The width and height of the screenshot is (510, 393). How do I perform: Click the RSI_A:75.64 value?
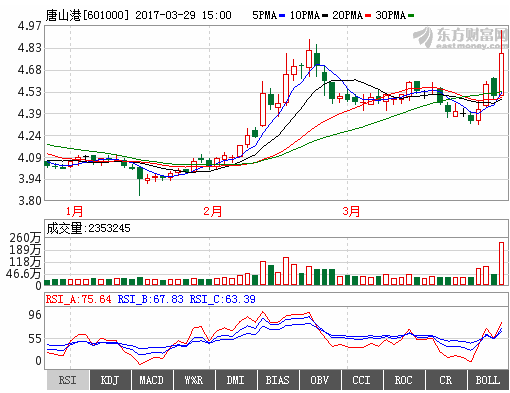79,299
